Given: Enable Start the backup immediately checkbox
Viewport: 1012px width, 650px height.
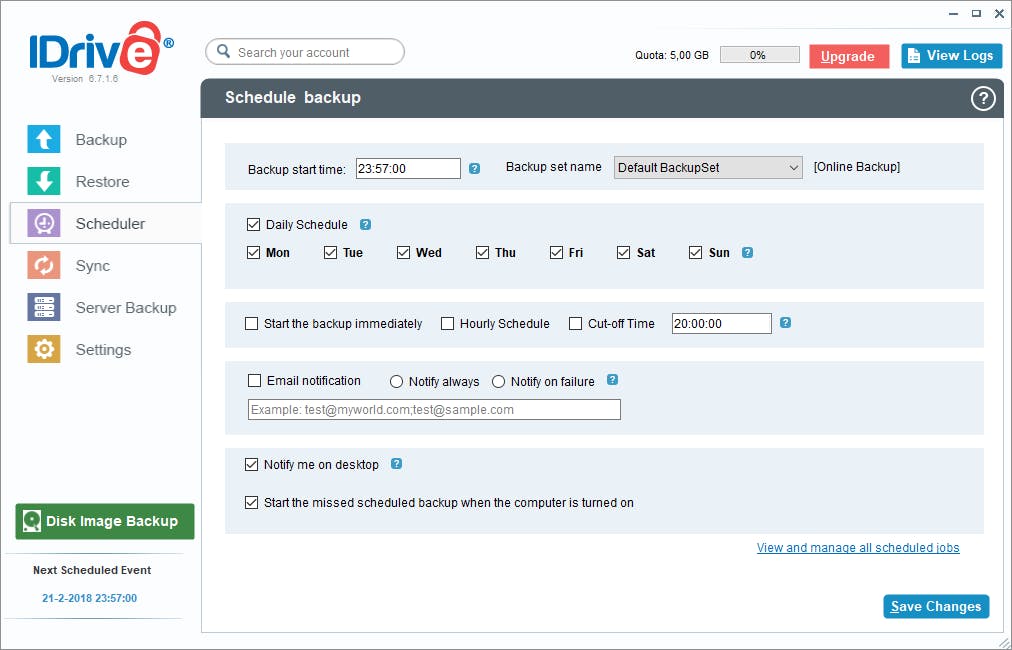Looking at the screenshot, I should [252, 324].
